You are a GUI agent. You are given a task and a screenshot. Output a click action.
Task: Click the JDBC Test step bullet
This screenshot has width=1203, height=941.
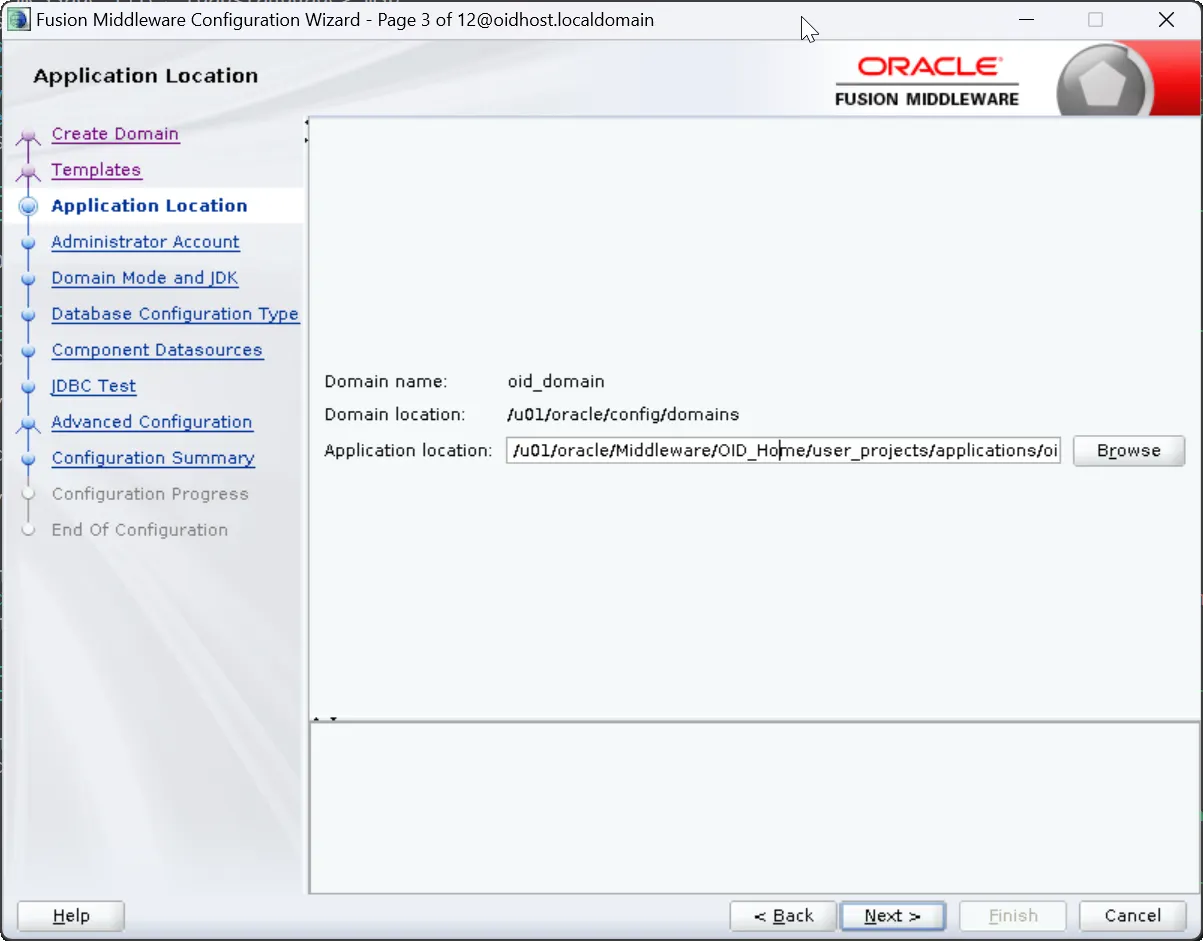point(28,388)
